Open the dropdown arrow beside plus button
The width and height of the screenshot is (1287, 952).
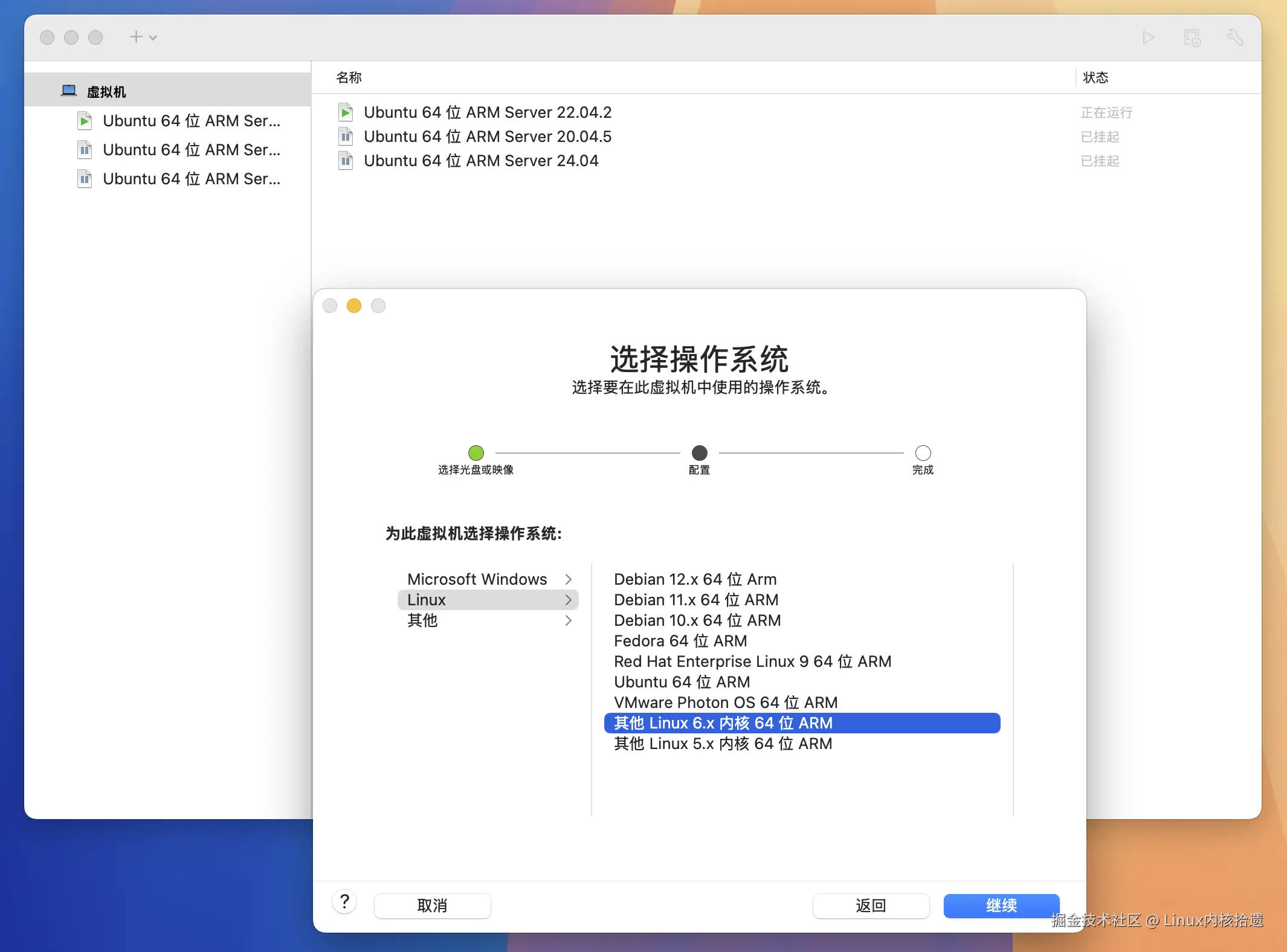[153, 38]
